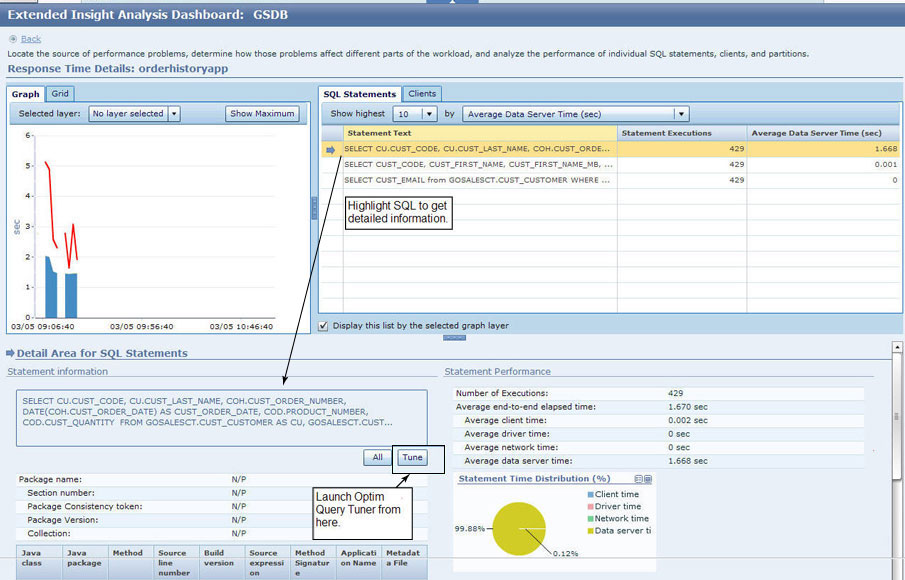
Task: Switch to the Clients tab
Action: point(422,94)
